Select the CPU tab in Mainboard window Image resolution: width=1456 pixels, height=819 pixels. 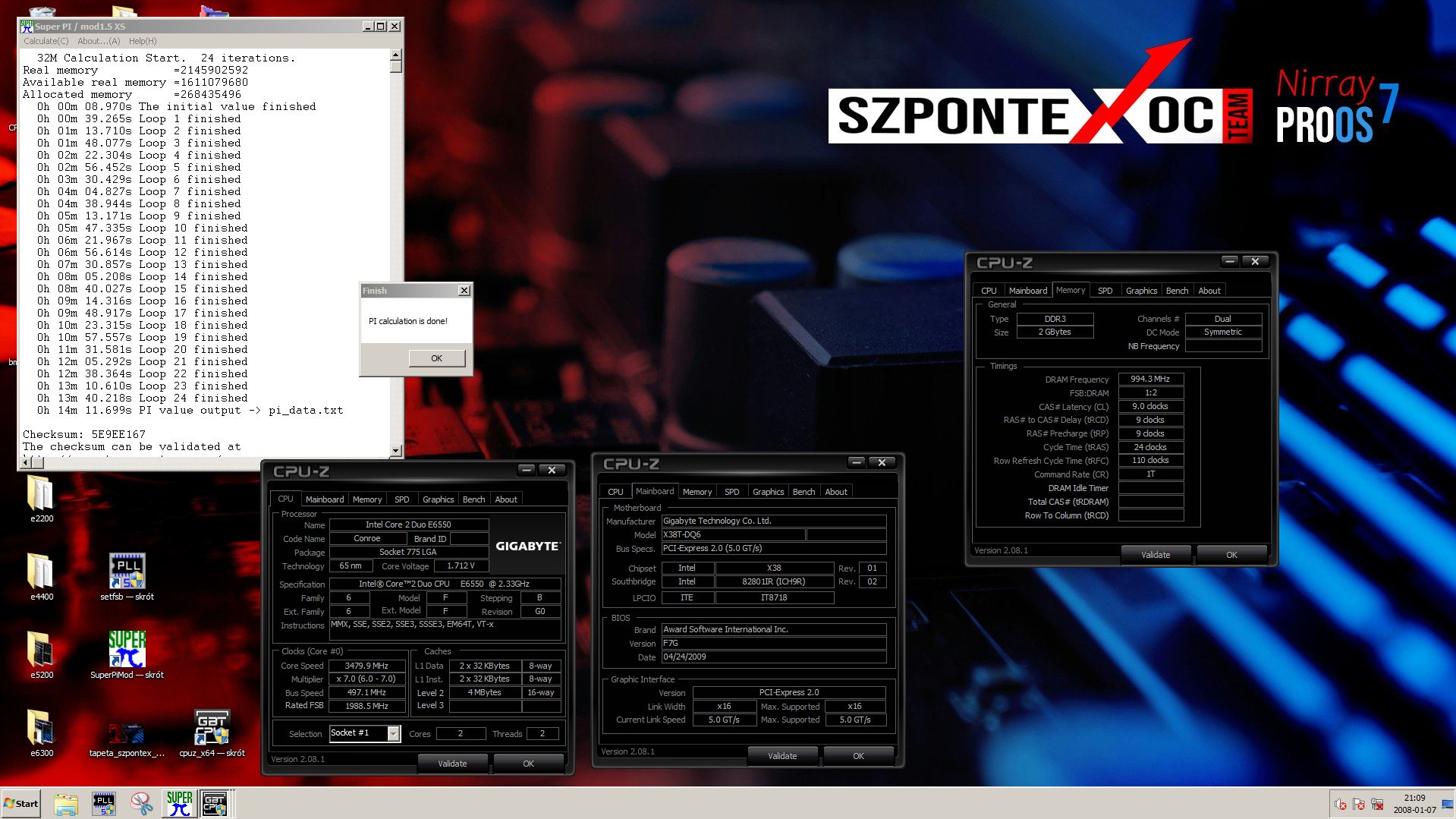[615, 492]
